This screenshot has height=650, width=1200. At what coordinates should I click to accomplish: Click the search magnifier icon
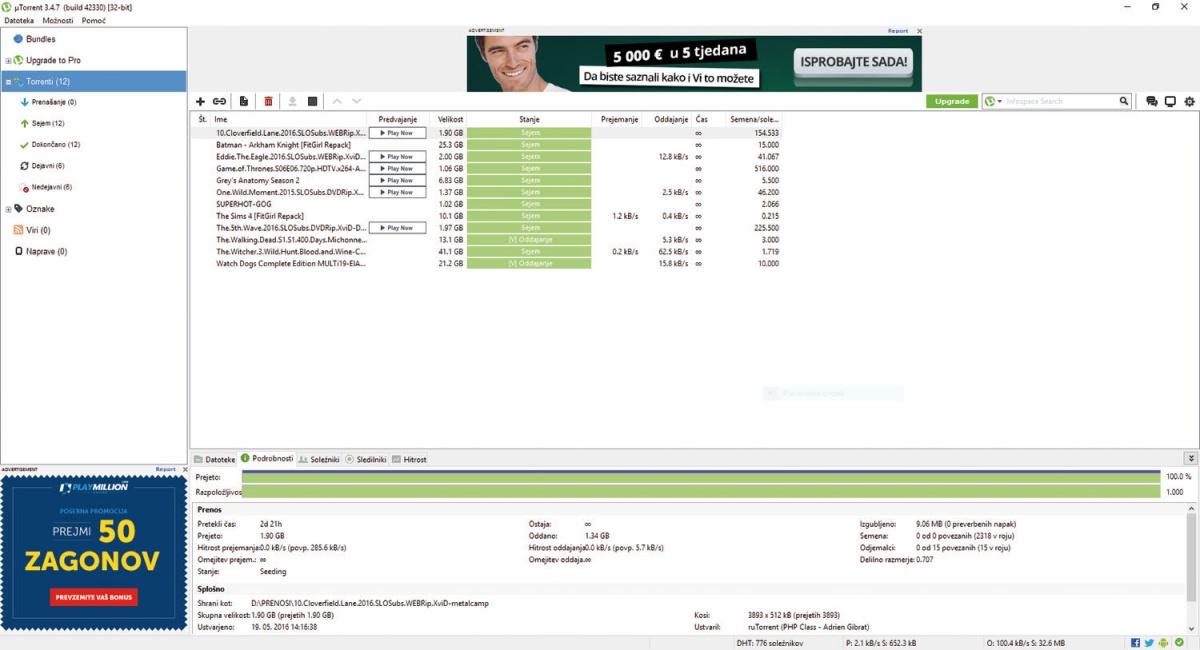click(1124, 101)
